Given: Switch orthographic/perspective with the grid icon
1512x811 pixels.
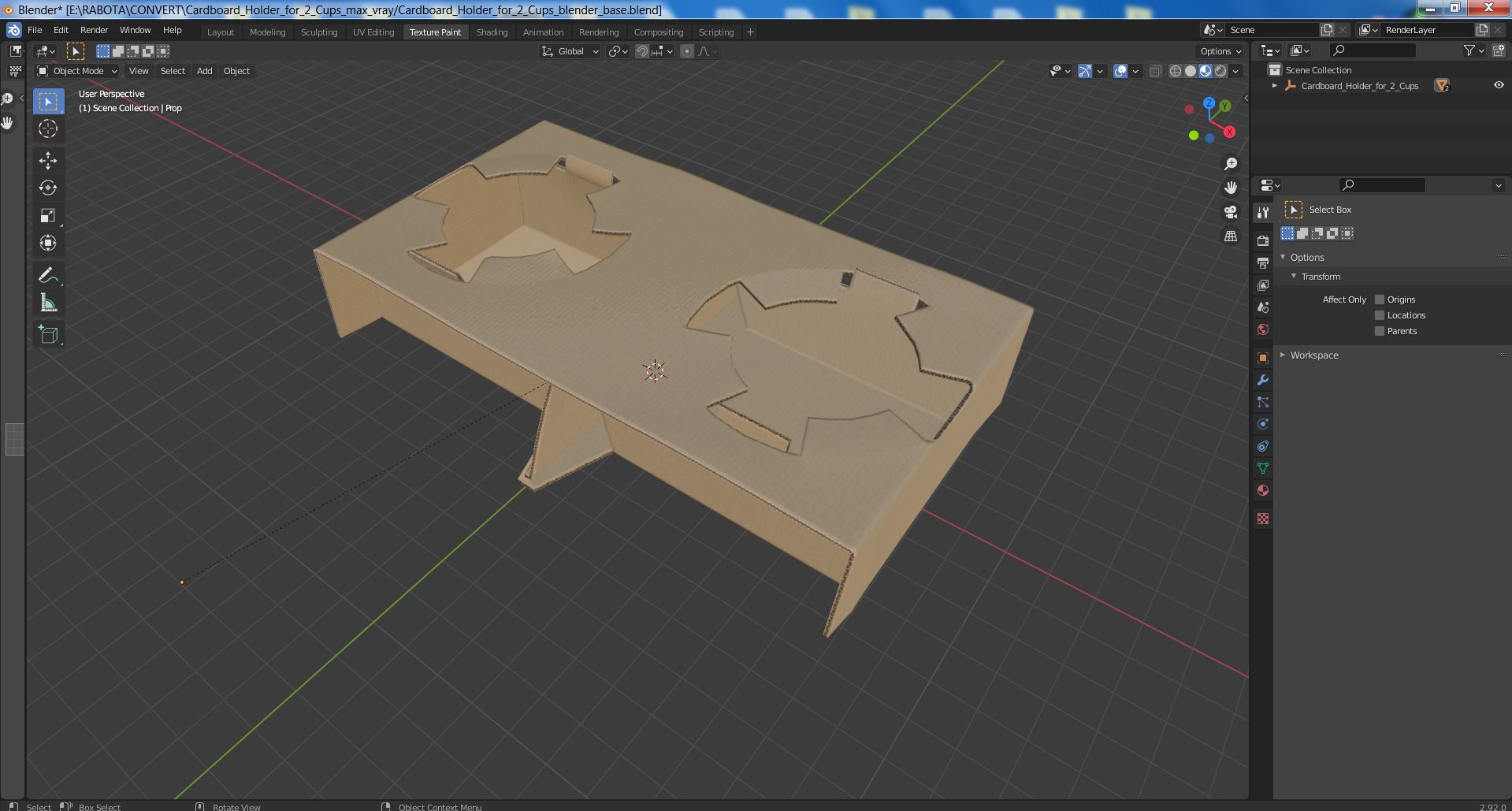Looking at the screenshot, I should (x=1231, y=236).
